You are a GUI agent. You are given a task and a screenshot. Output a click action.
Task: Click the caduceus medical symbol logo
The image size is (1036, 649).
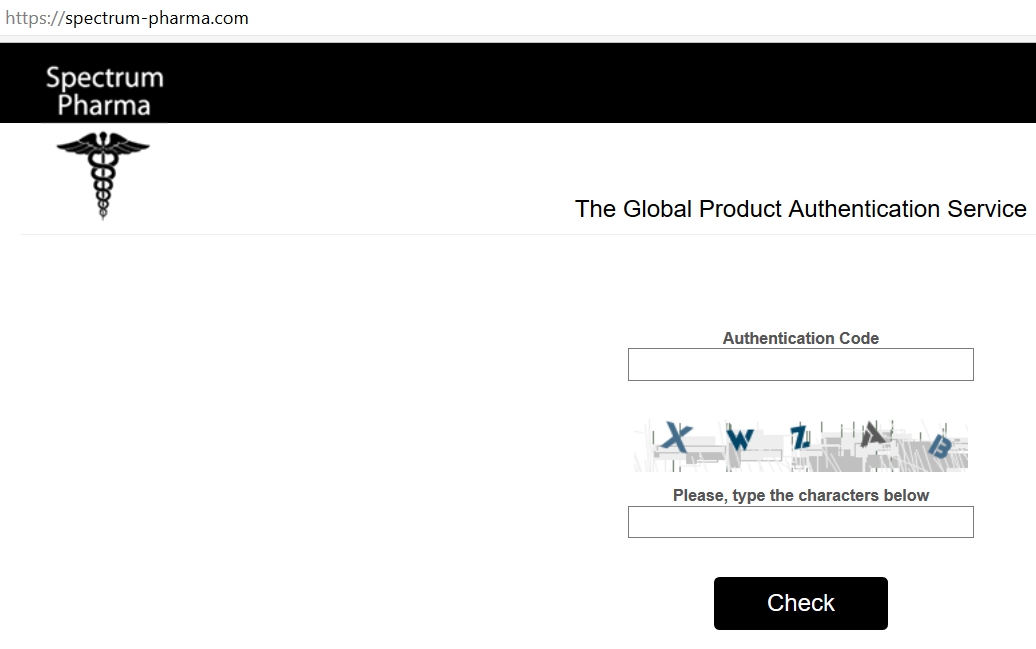point(102,175)
